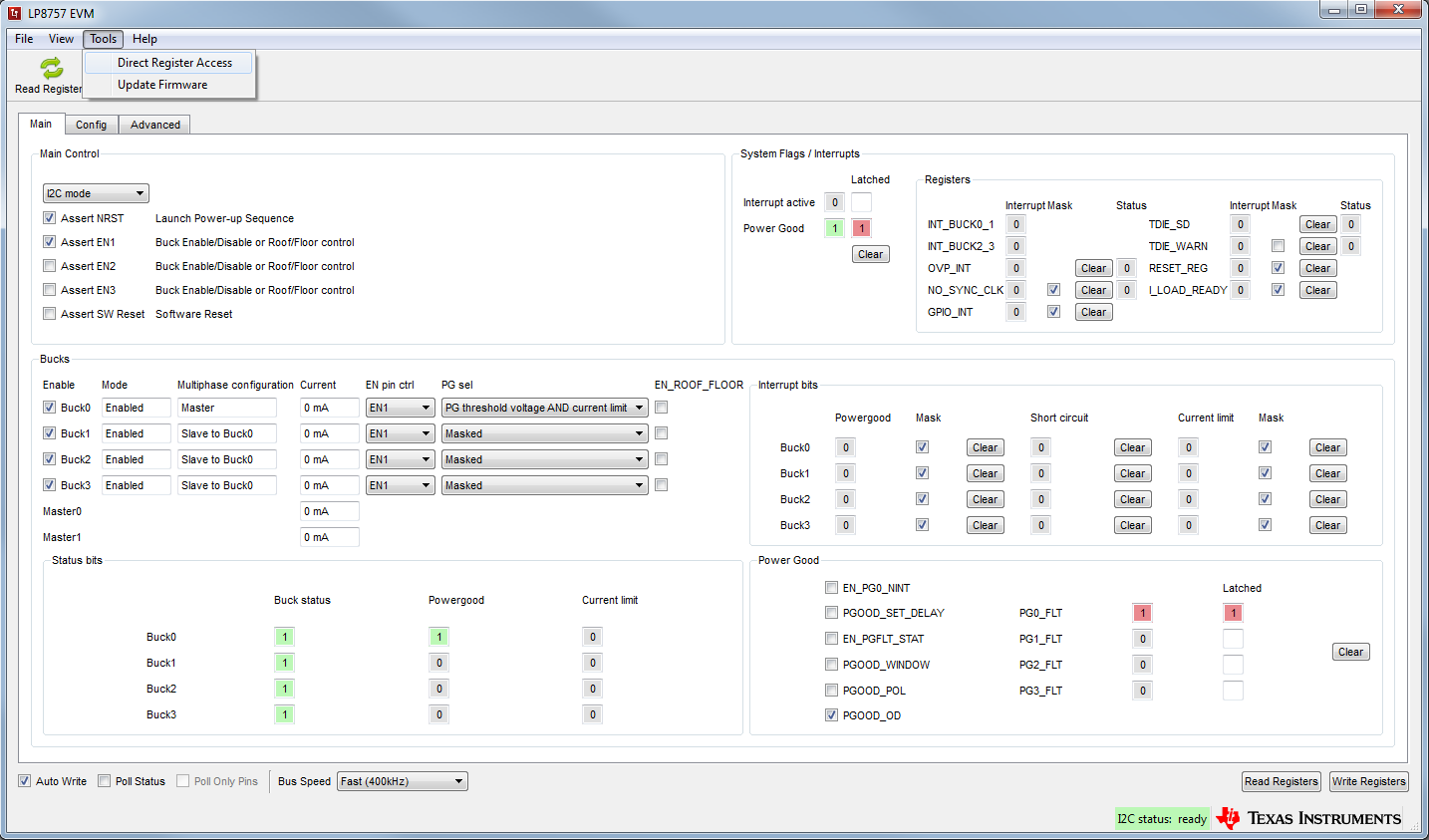Enable the Assert EN2 checkbox
The width and height of the screenshot is (1429, 840).
[49, 266]
